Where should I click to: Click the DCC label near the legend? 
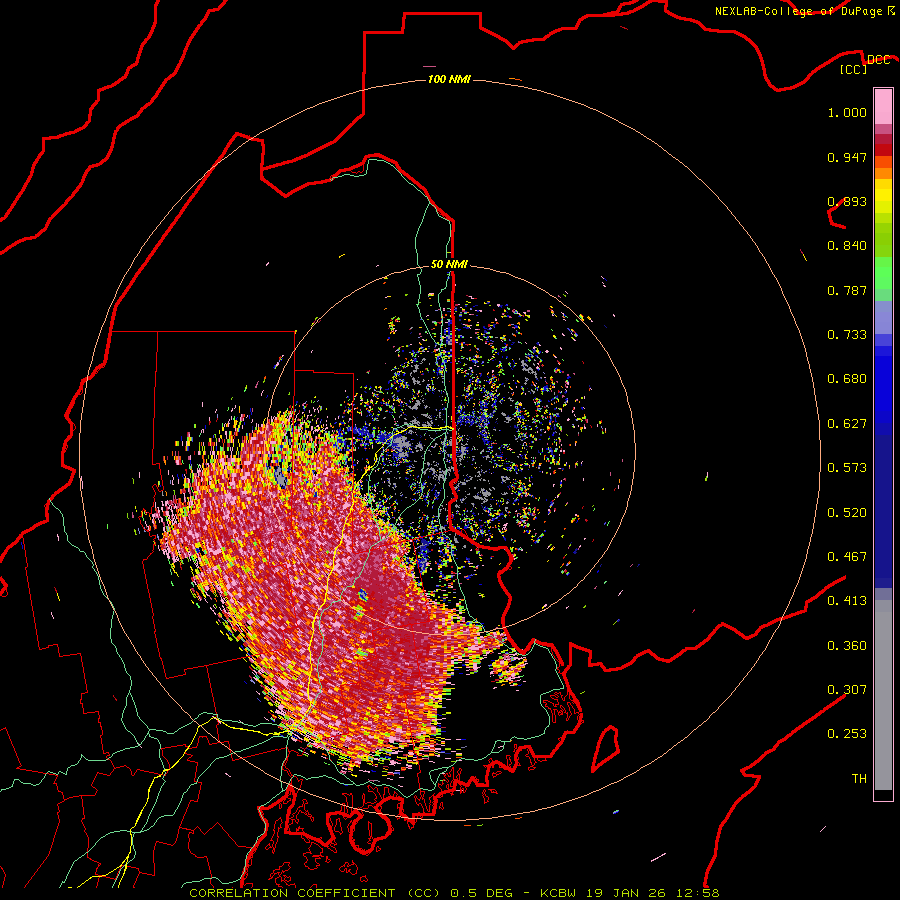coord(878,60)
